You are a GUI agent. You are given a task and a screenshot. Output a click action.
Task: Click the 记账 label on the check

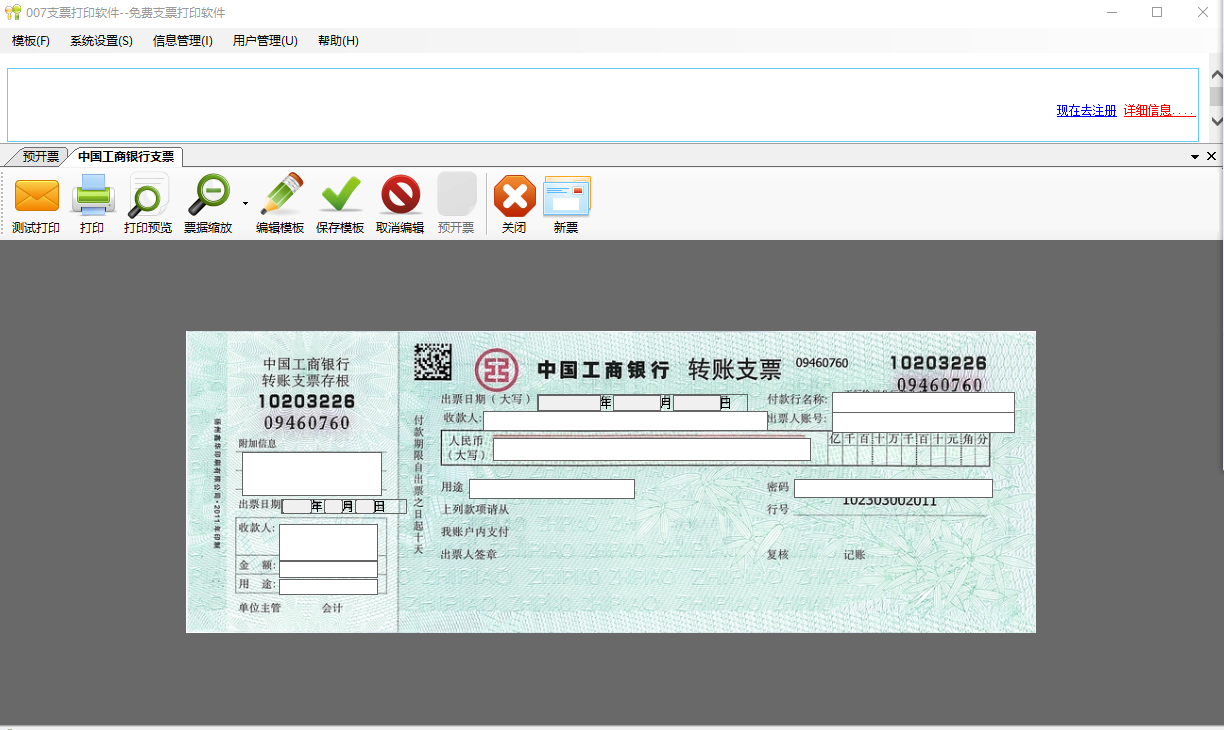854,554
